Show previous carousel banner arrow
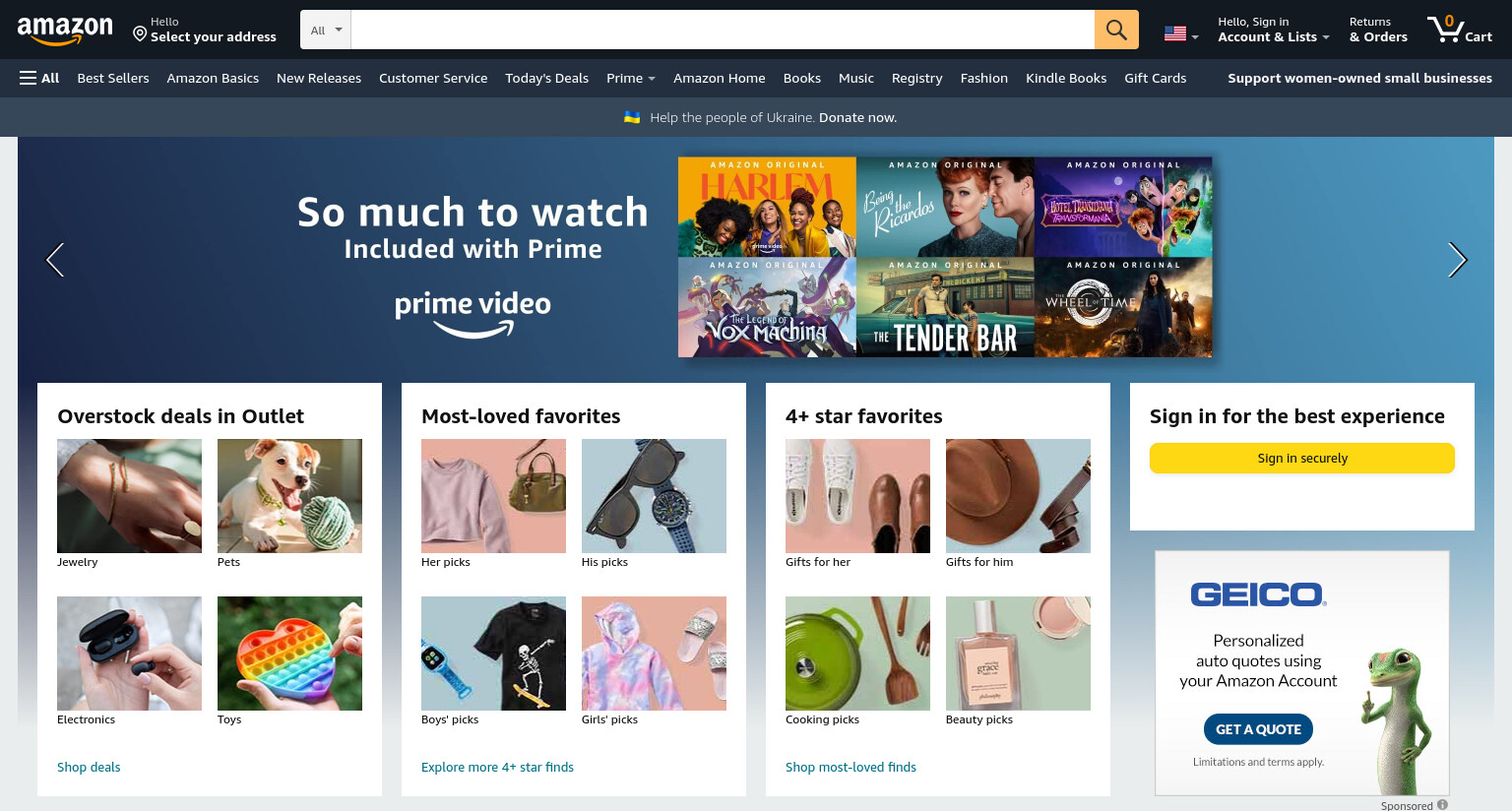Viewport: 1512px width, 811px height. click(55, 260)
